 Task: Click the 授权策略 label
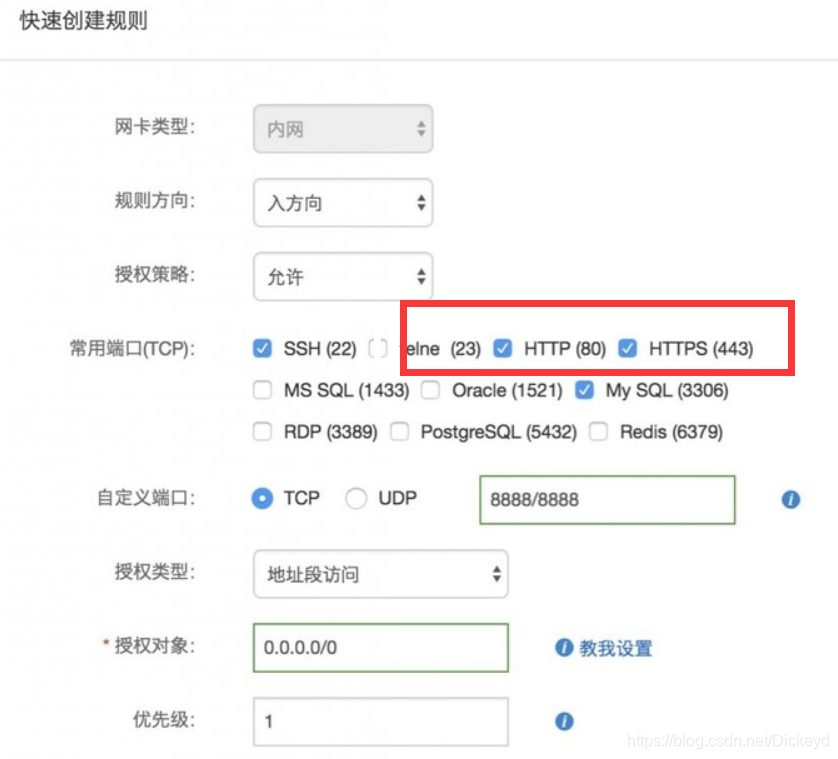pyautogui.click(x=155, y=274)
